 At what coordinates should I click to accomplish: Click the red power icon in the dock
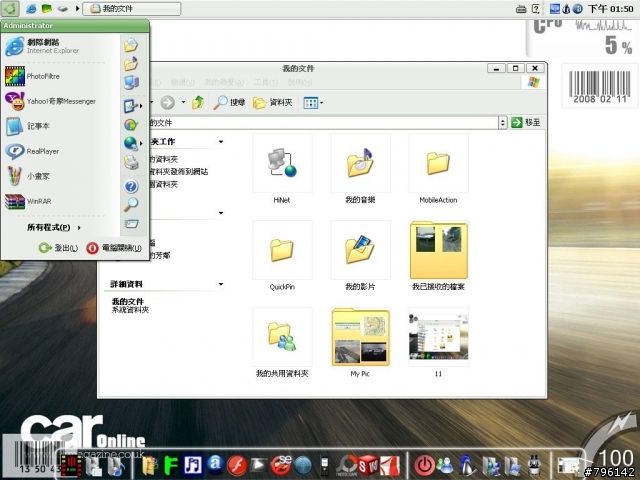pyautogui.click(x=424, y=466)
